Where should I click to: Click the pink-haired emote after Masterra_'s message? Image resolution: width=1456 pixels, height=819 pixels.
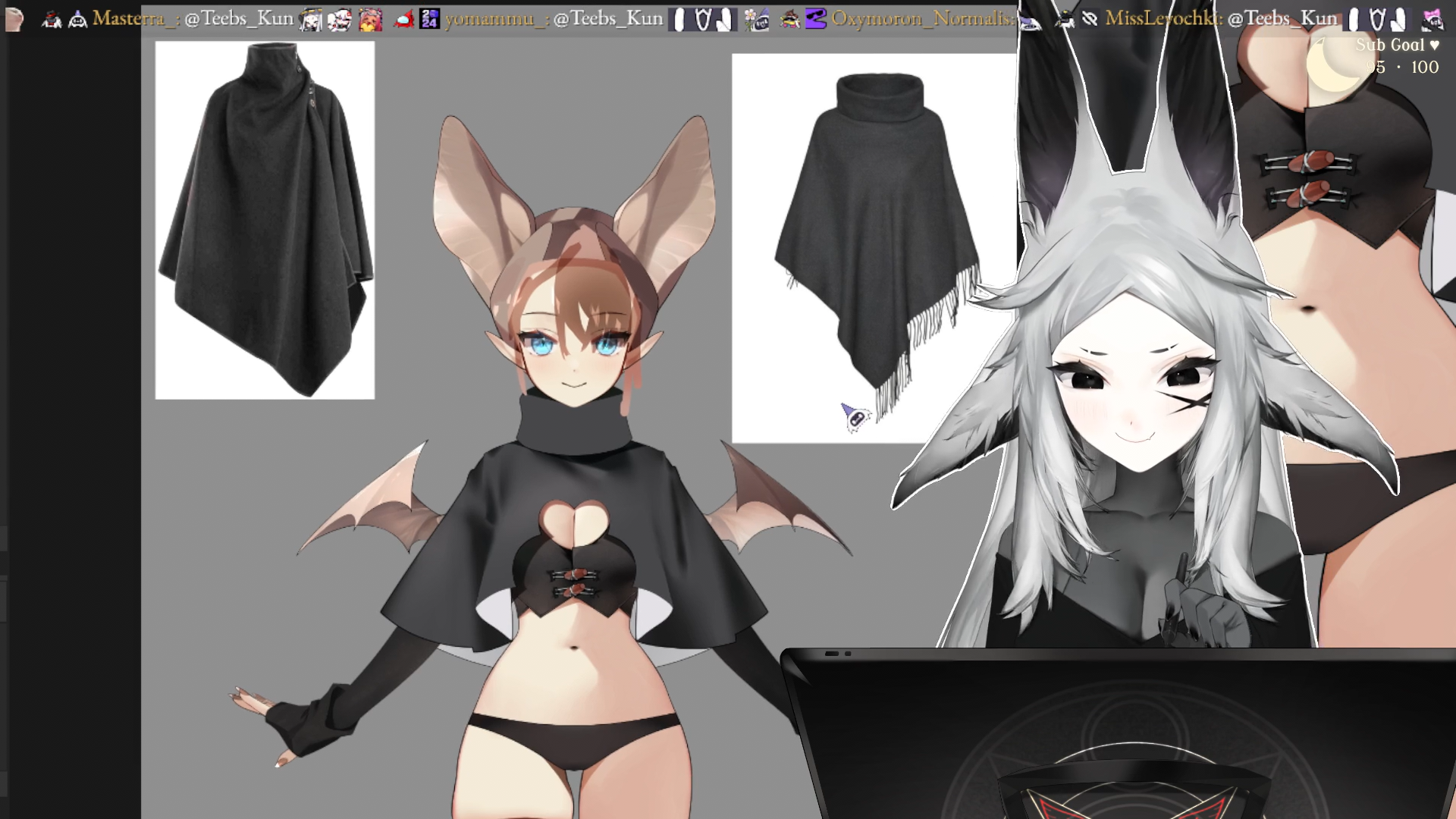tap(370, 20)
